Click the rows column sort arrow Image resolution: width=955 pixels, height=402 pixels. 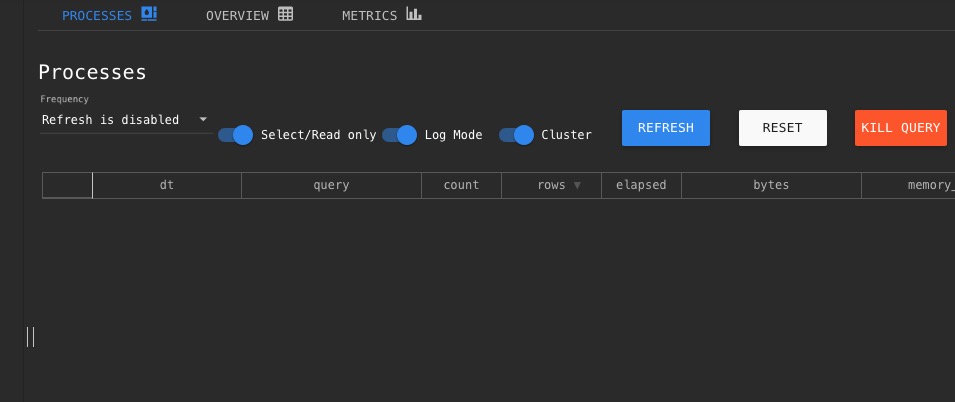coord(577,185)
